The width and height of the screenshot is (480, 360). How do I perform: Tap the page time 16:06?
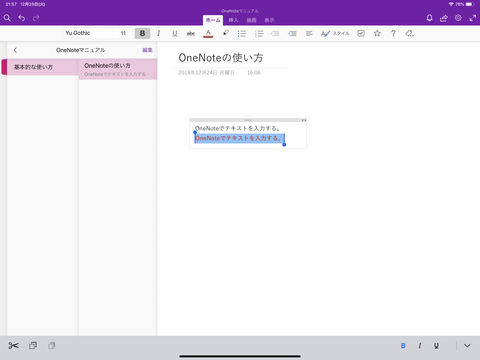point(254,73)
